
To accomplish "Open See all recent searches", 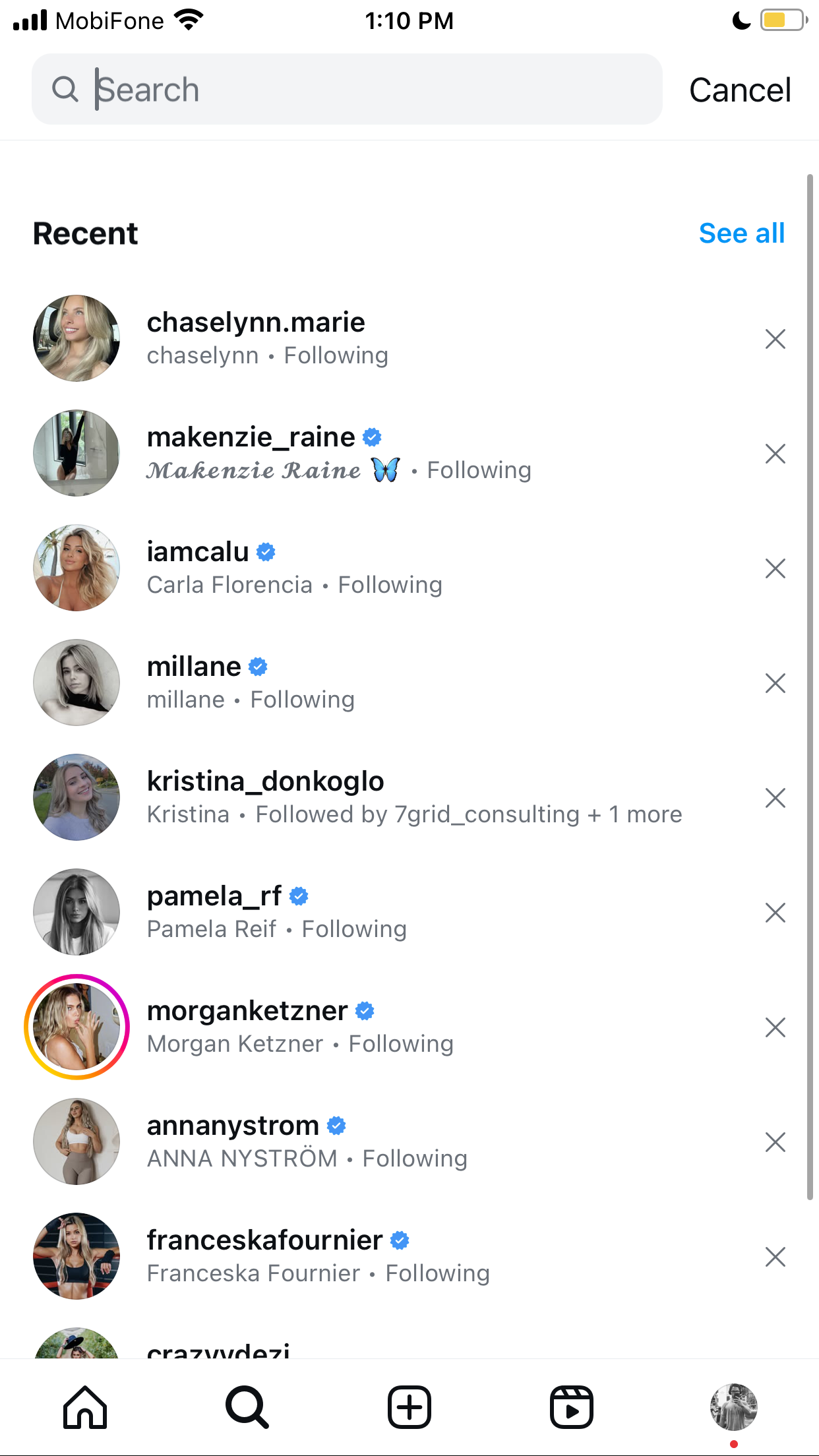I will [x=742, y=233].
